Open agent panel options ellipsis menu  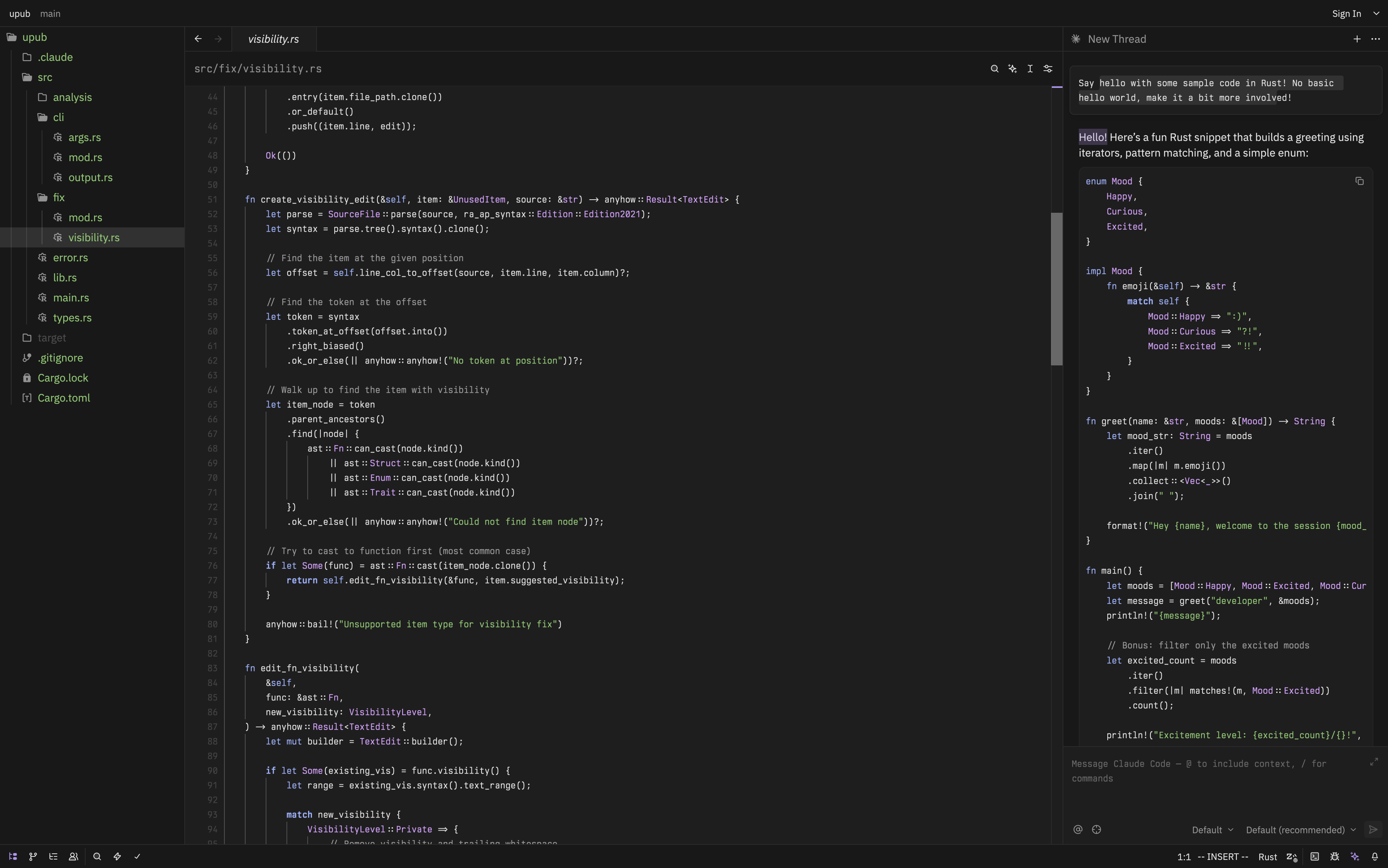click(x=1375, y=39)
